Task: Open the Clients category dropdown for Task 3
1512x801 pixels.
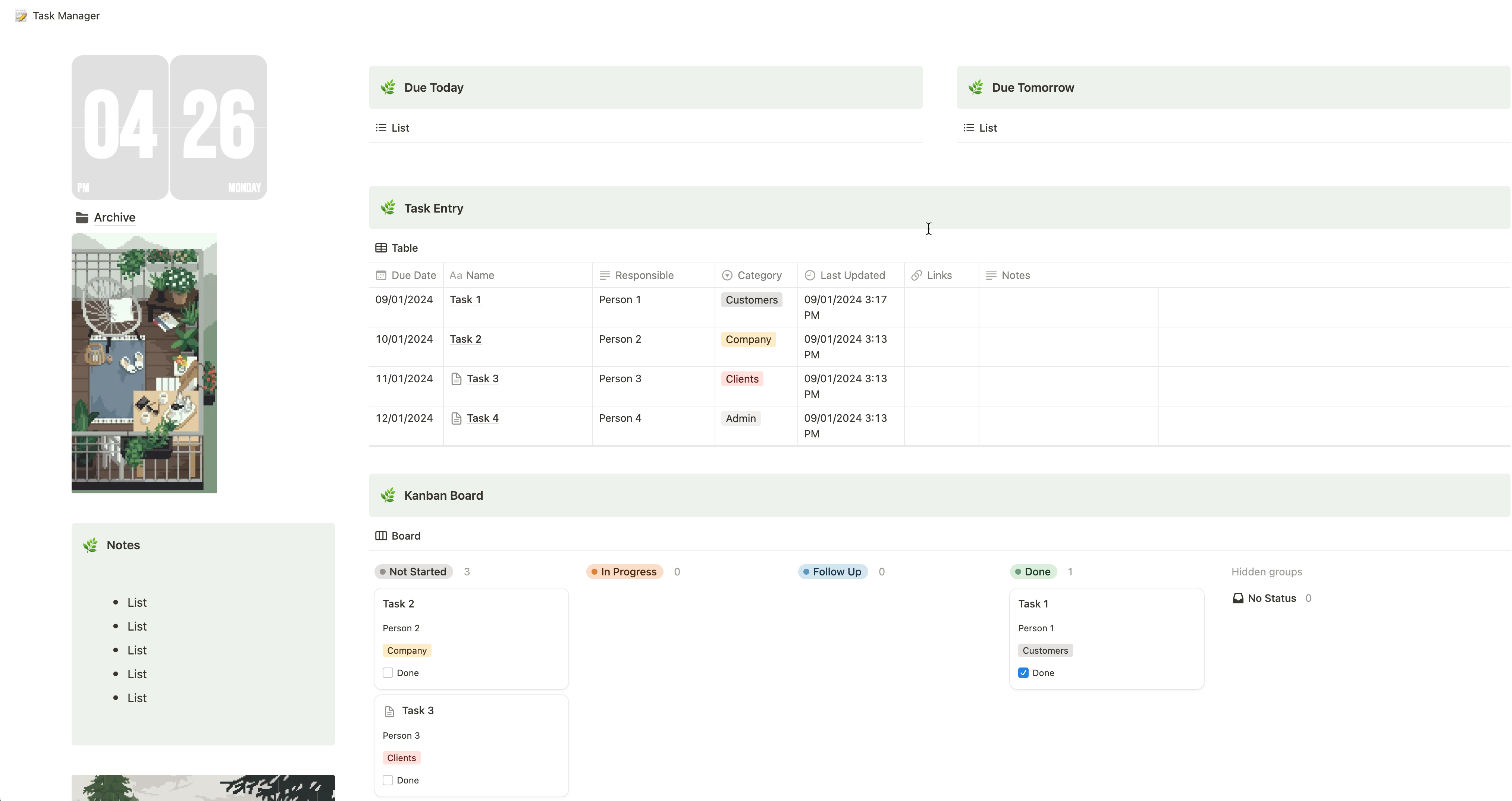Action: [742, 379]
